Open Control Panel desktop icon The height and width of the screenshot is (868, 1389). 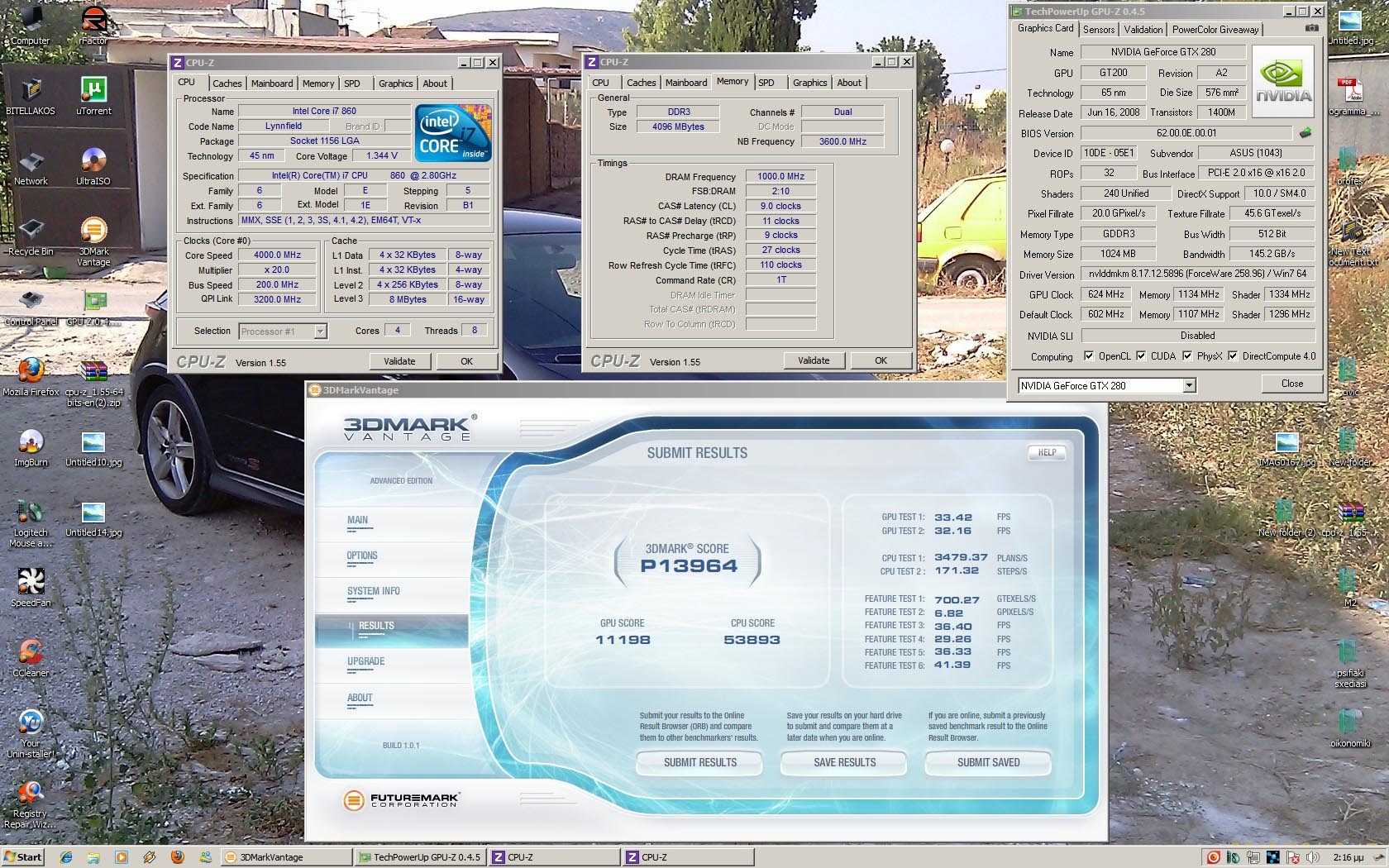(x=31, y=308)
